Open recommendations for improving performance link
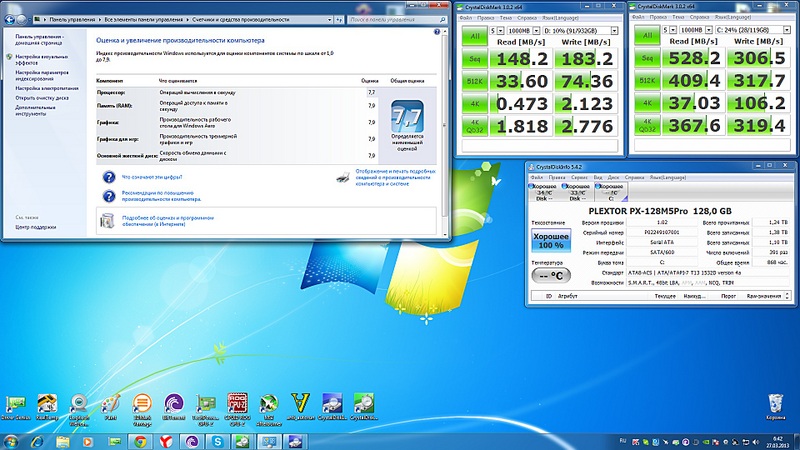This screenshot has height=450, width=800. 161,196
